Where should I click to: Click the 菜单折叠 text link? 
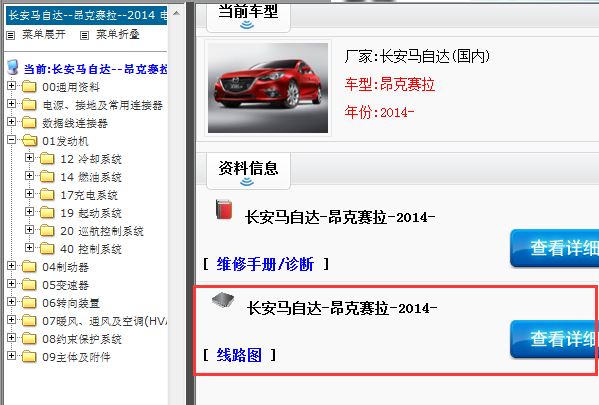coord(118,35)
